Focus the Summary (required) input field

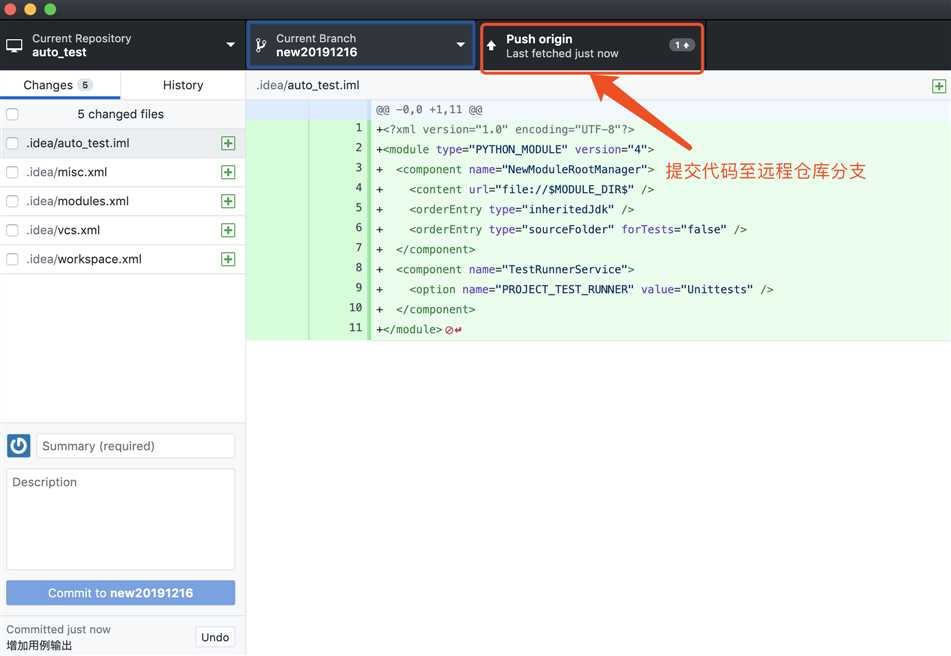(135, 446)
